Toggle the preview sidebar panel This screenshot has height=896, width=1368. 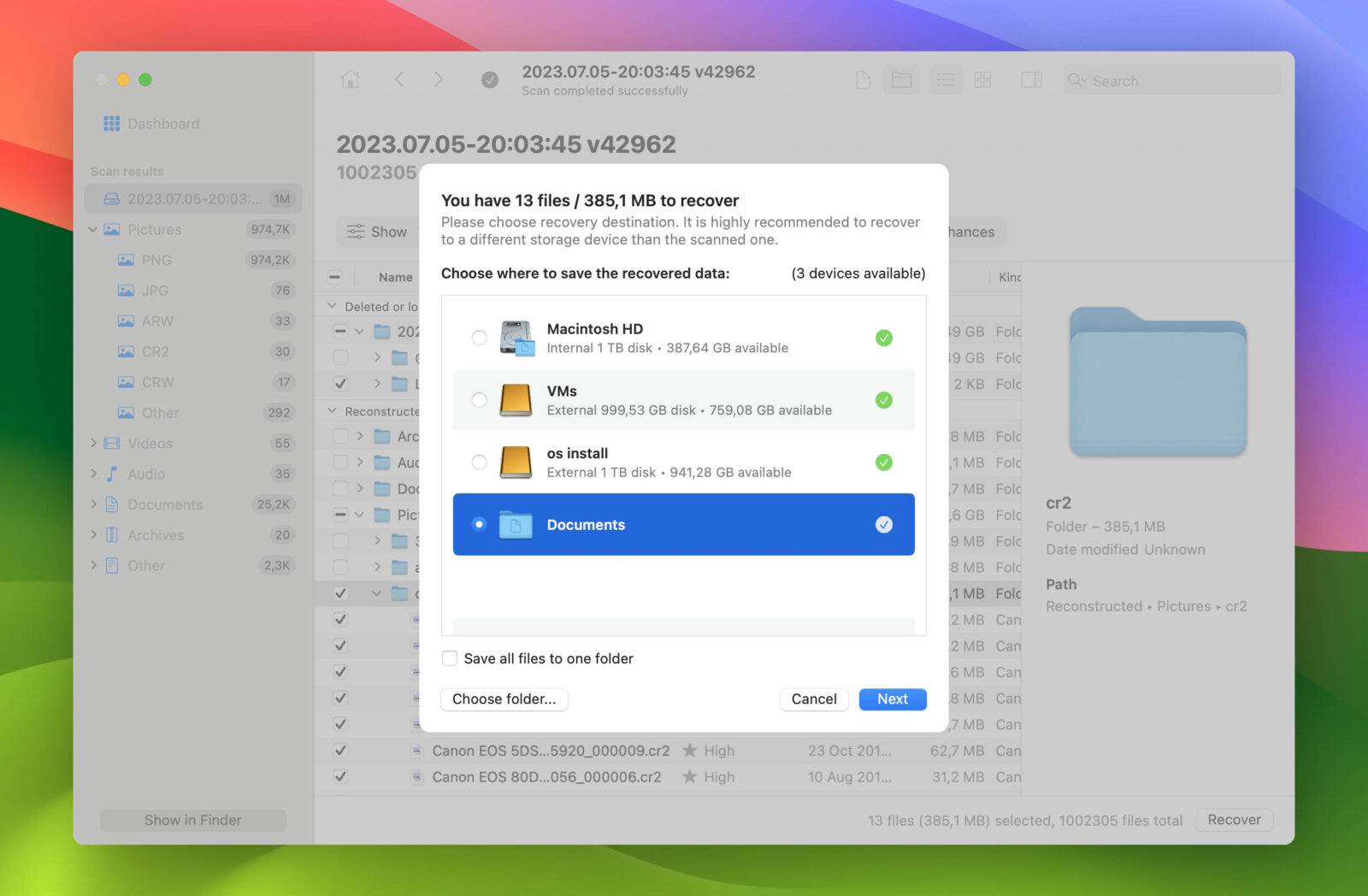tap(1031, 80)
